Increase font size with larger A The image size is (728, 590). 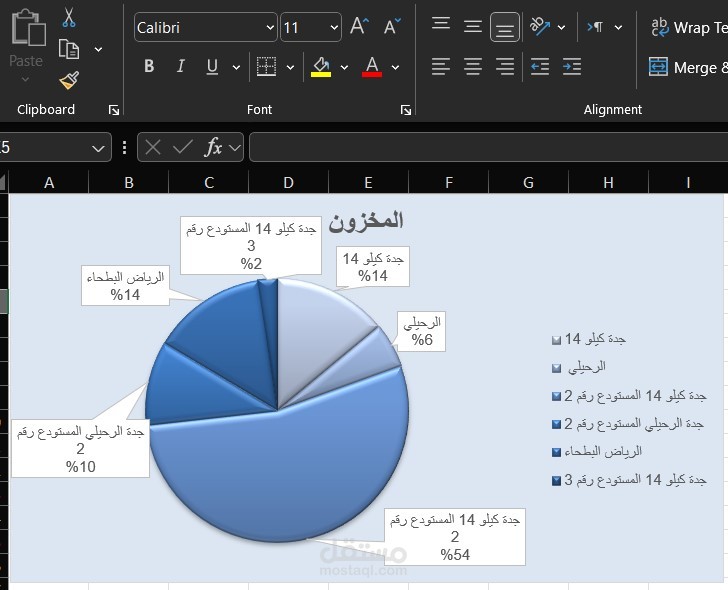coord(359,27)
